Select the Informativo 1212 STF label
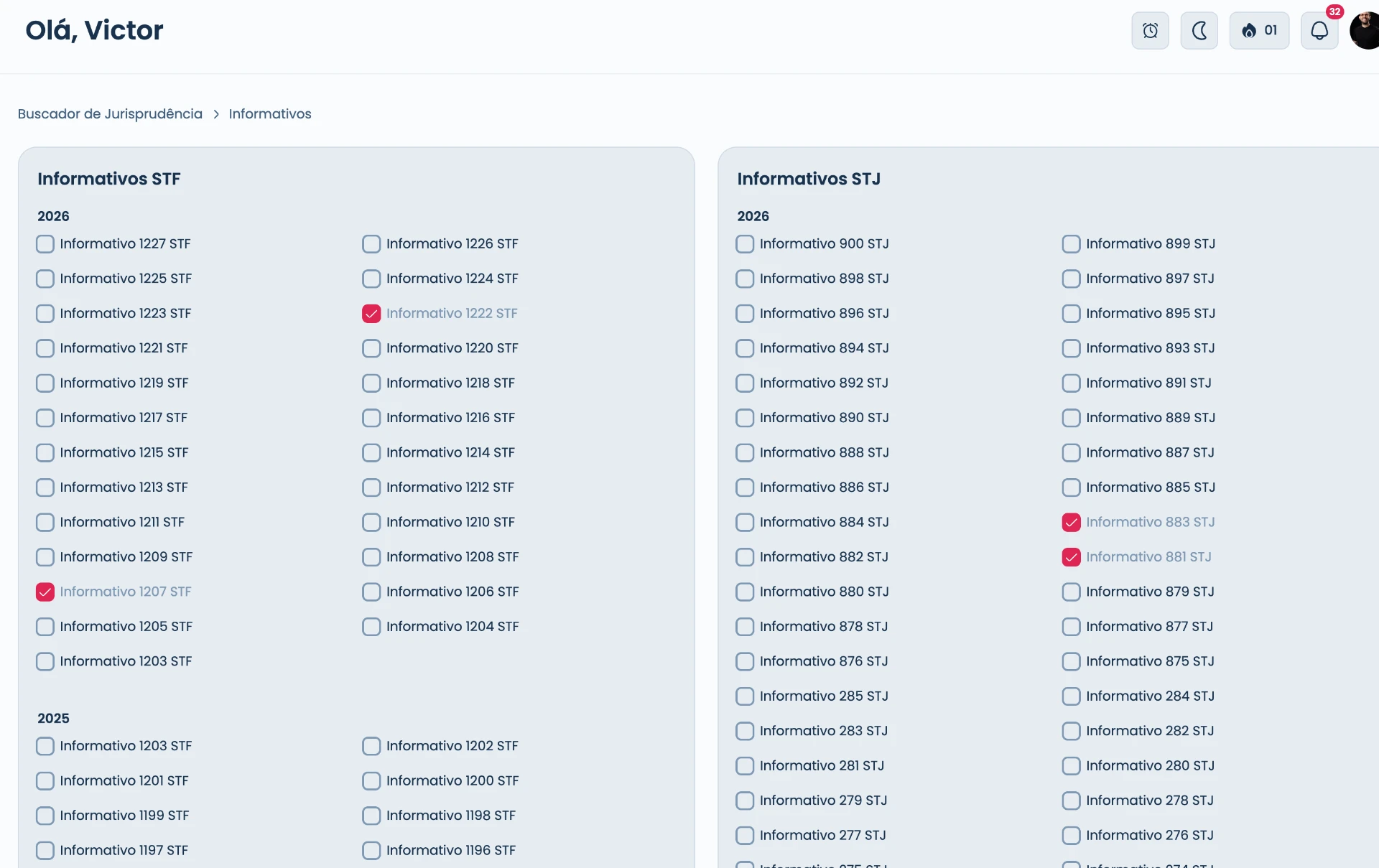Screen dimensions: 1379x868 click(x=450, y=487)
